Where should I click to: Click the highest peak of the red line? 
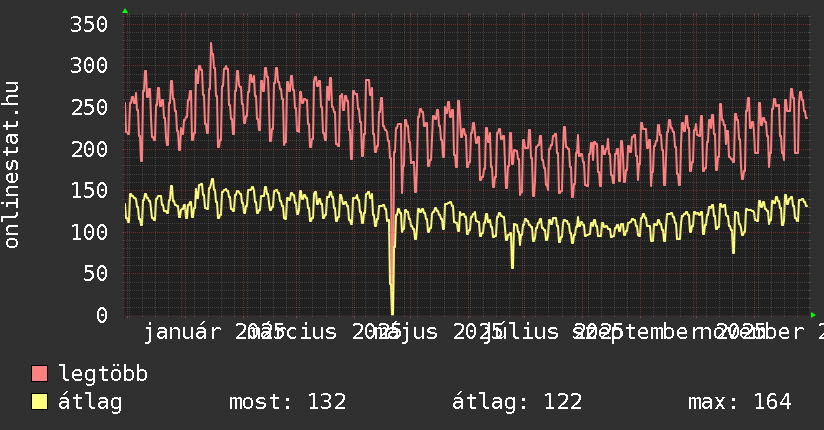point(211,44)
